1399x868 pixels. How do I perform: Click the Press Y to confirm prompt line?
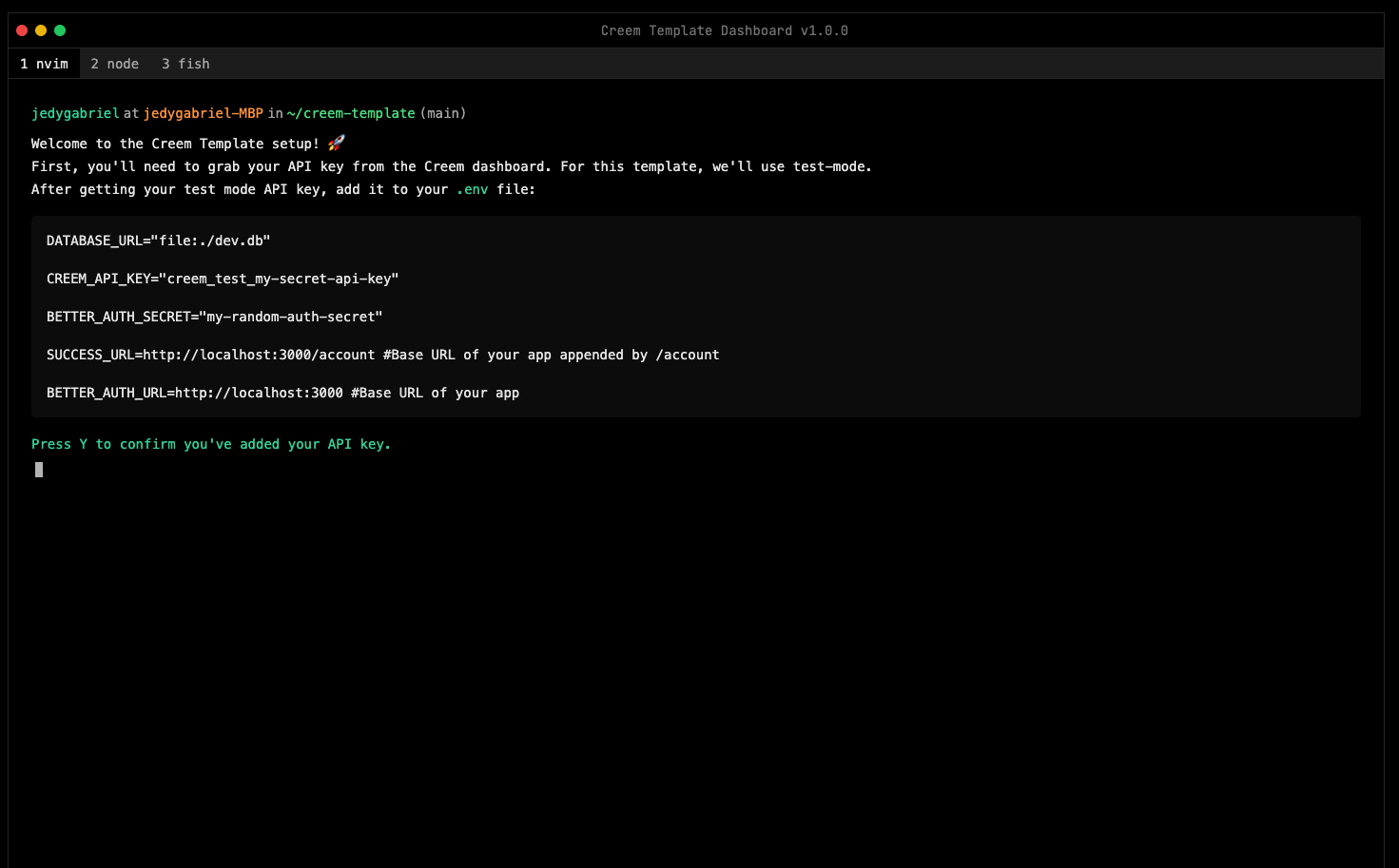[211, 444]
